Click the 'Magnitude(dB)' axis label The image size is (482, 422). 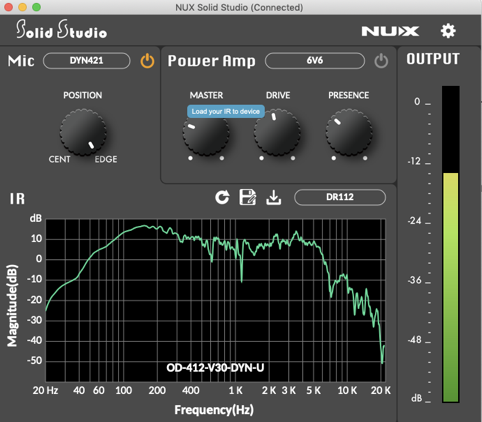pyautogui.click(x=12, y=306)
